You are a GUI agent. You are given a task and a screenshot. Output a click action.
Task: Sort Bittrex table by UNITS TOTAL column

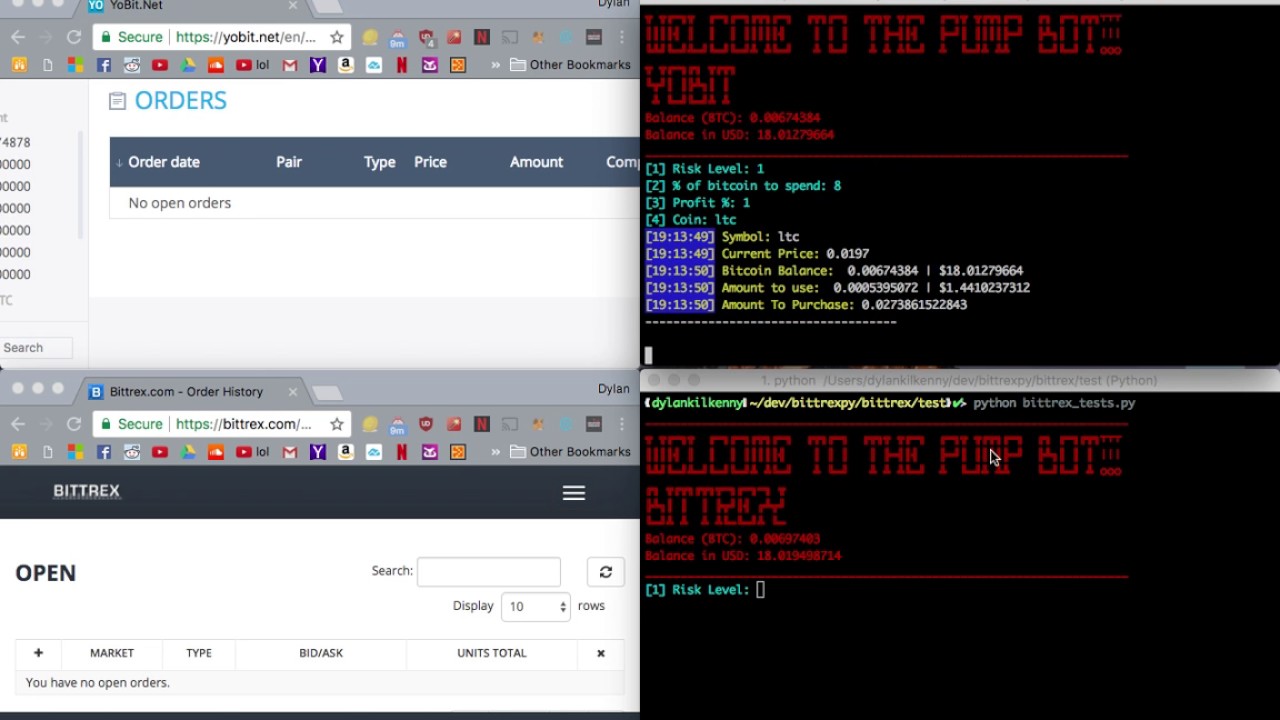[491, 653]
